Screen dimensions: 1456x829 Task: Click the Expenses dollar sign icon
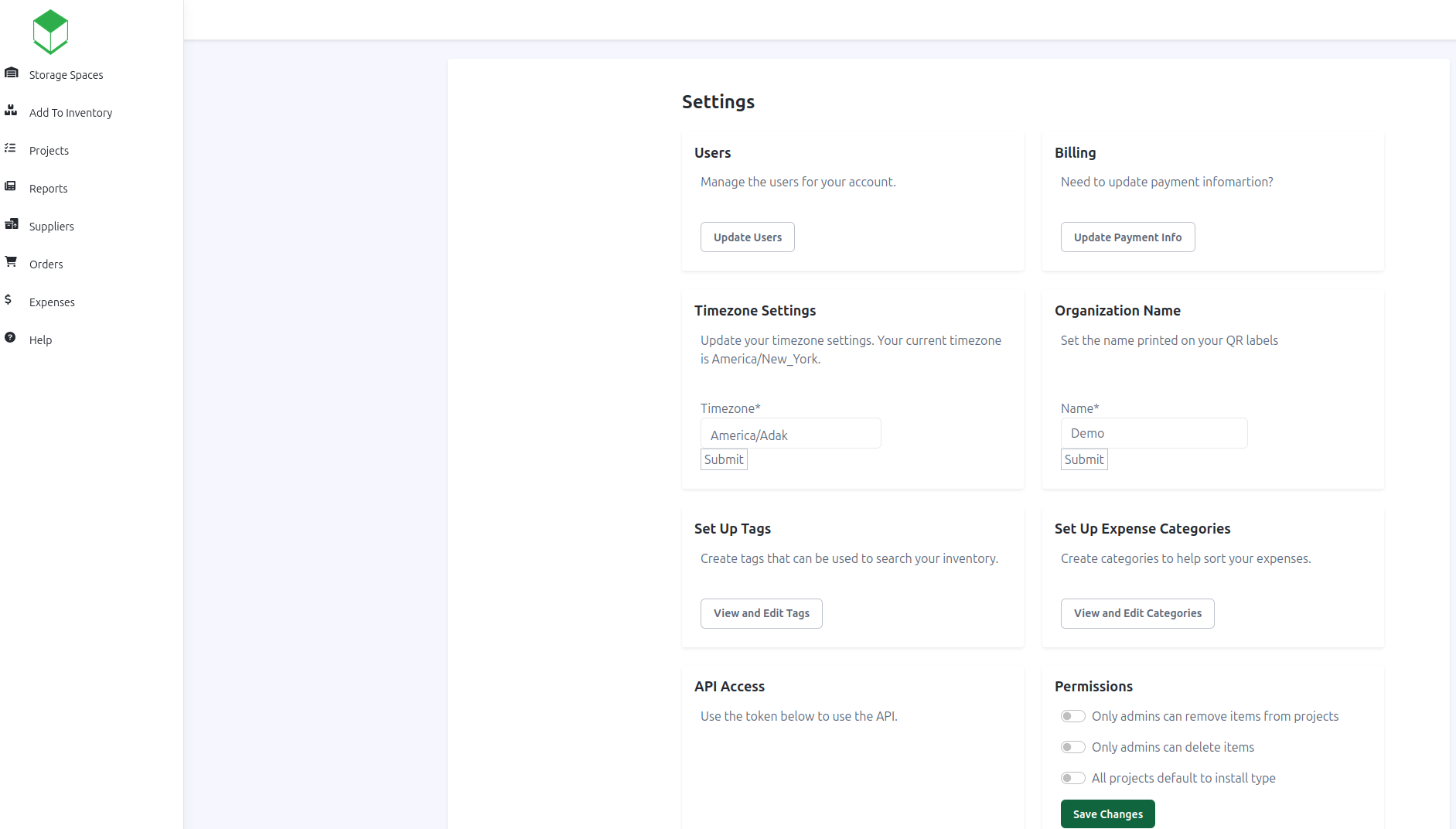point(9,299)
